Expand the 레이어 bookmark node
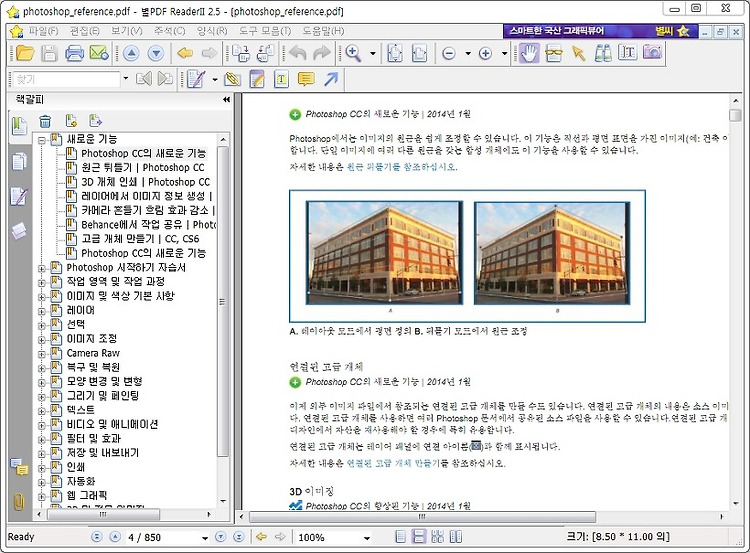This screenshot has width=750, height=553. (42, 311)
